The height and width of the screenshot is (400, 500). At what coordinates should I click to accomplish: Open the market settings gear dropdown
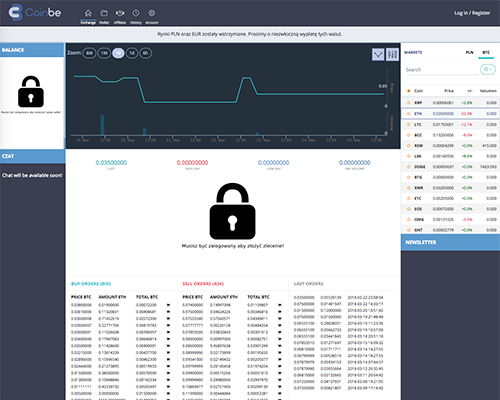click(488, 69)
